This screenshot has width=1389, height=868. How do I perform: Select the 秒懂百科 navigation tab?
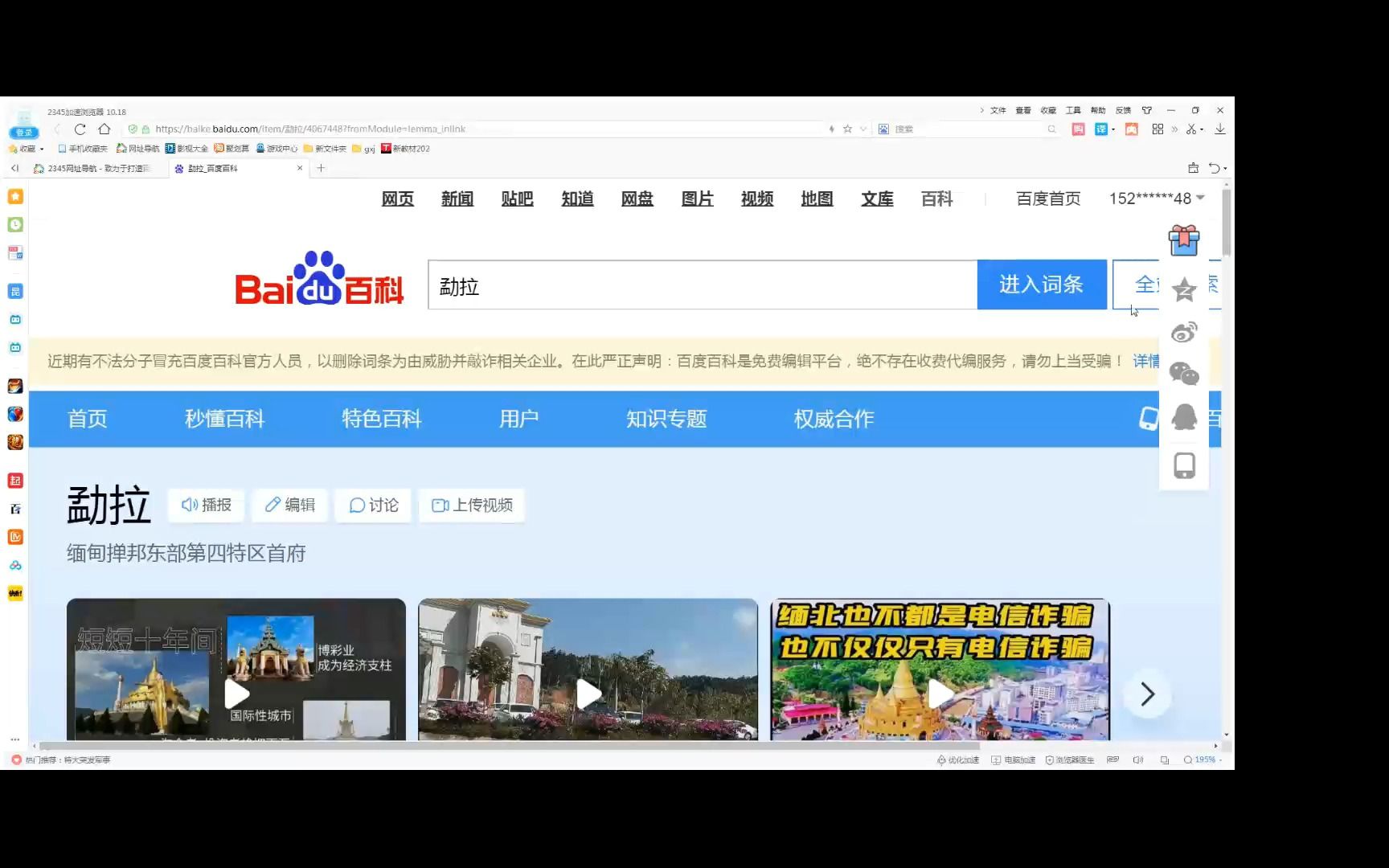(x=224, y=419)
